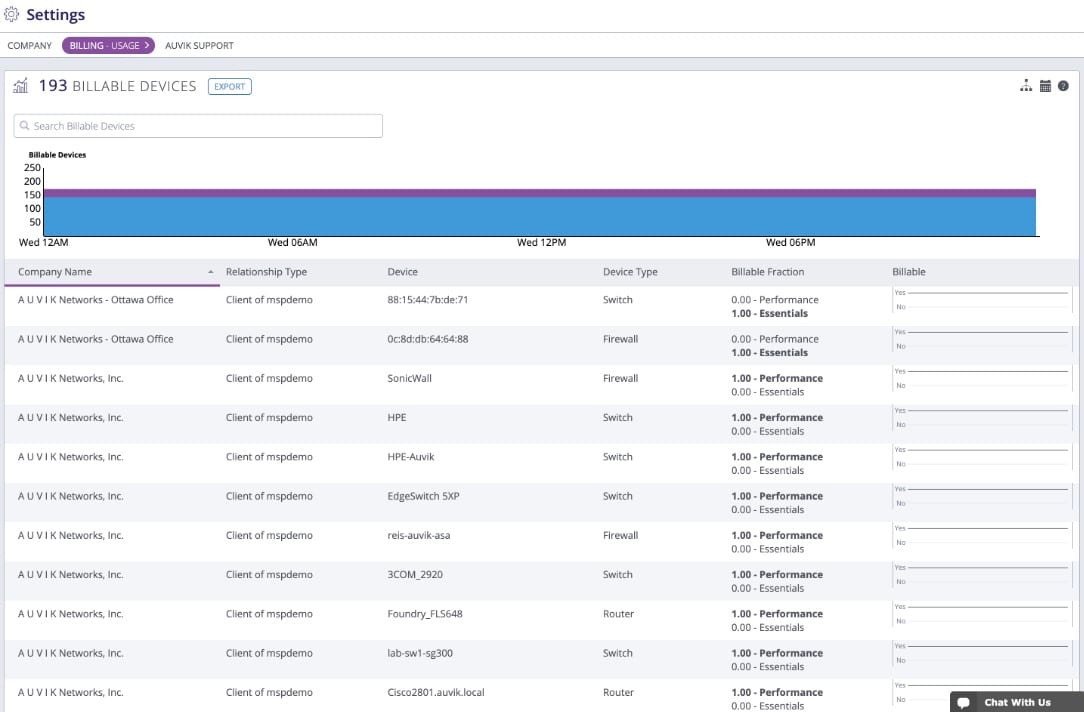The height and width of the screenshot is (712, 1084).
Task: Sort by Billable Fraction column header
Action: 767,272
